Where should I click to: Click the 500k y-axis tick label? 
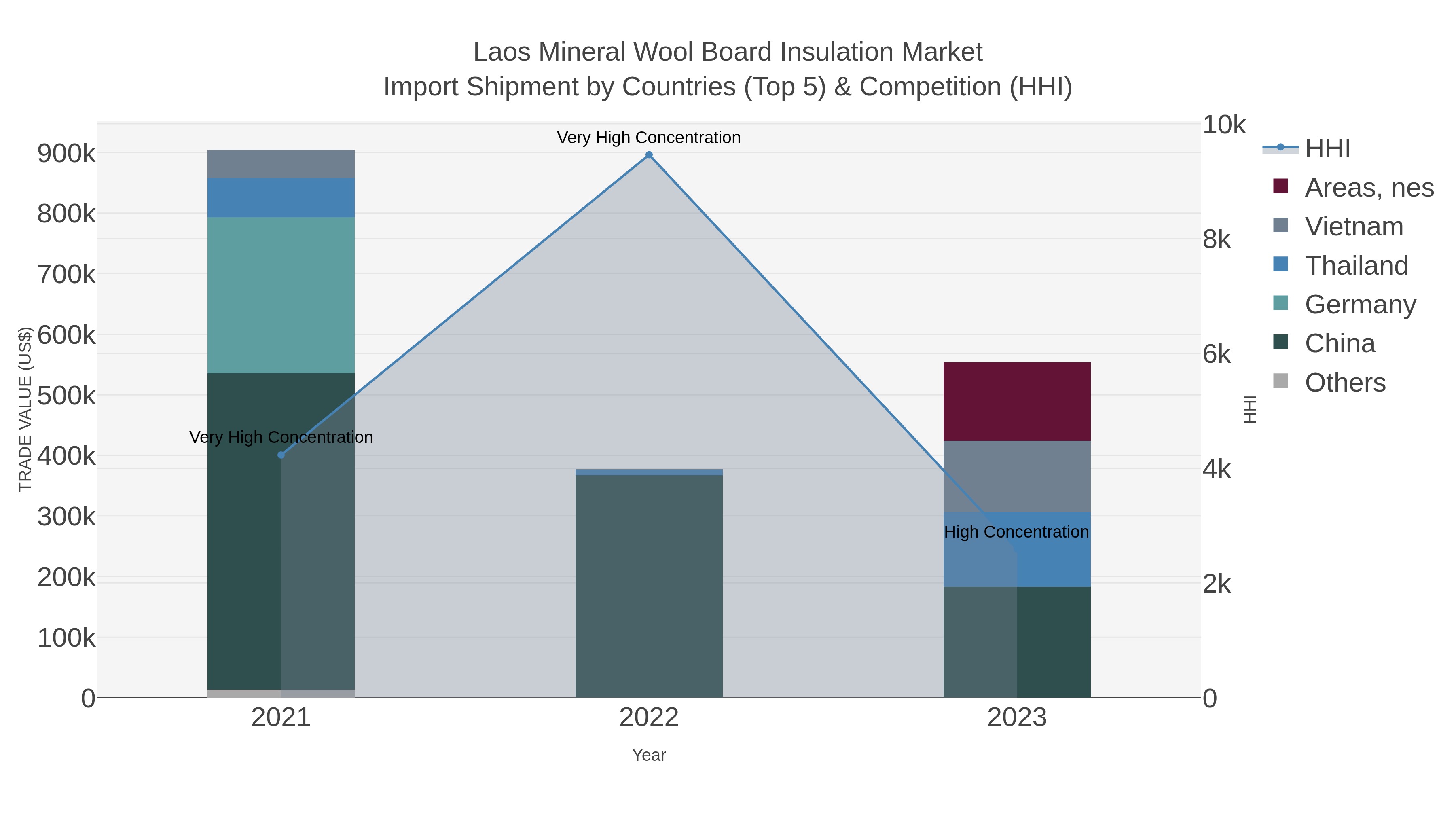pos(67,396)
